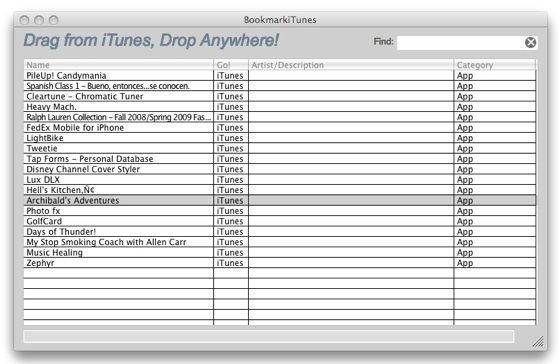Select the GolfCard bookmark
This screenshot has height=364, width=560.
click(280, 221)
